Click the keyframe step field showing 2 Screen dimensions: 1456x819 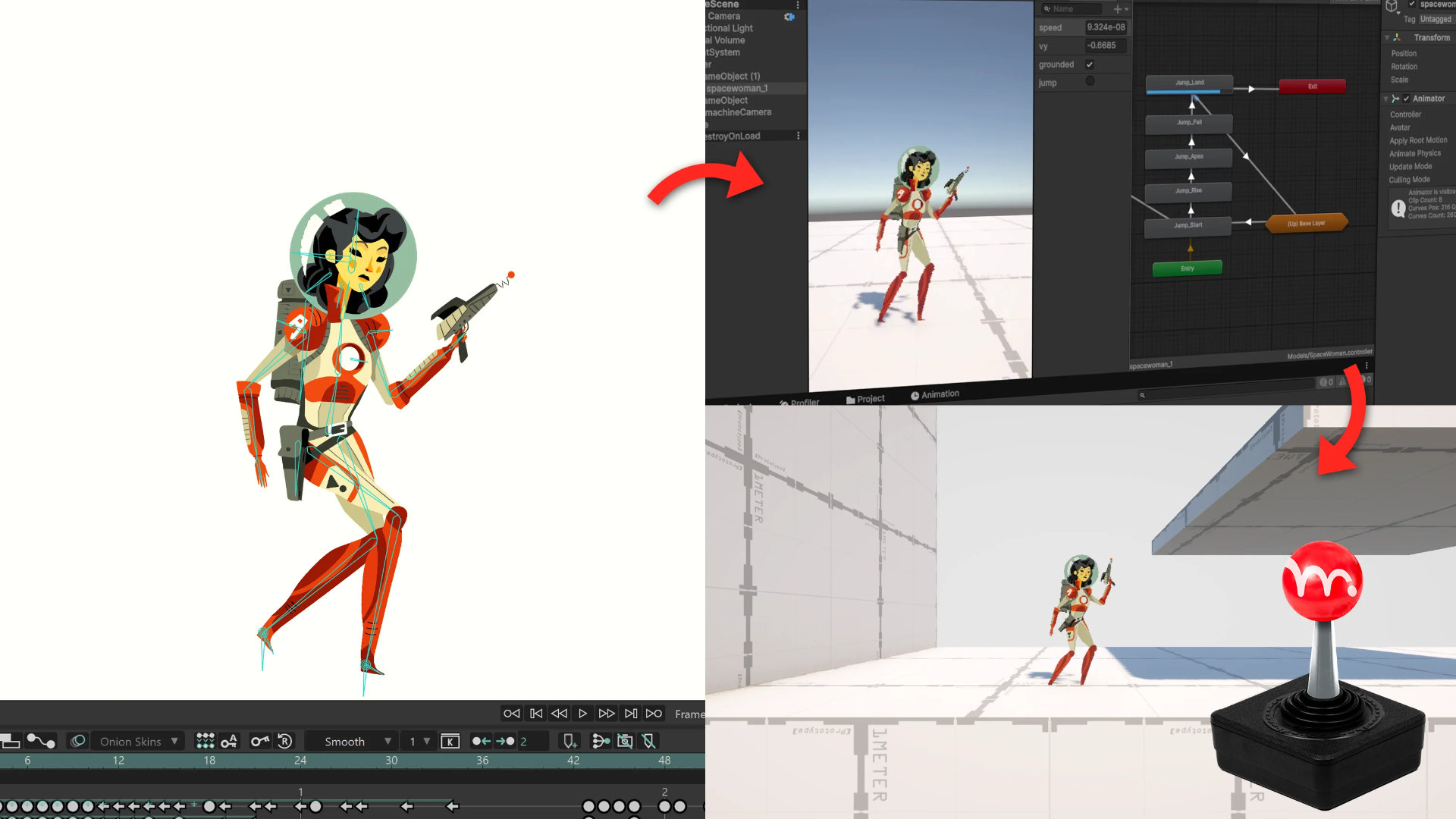coord(533,742)
